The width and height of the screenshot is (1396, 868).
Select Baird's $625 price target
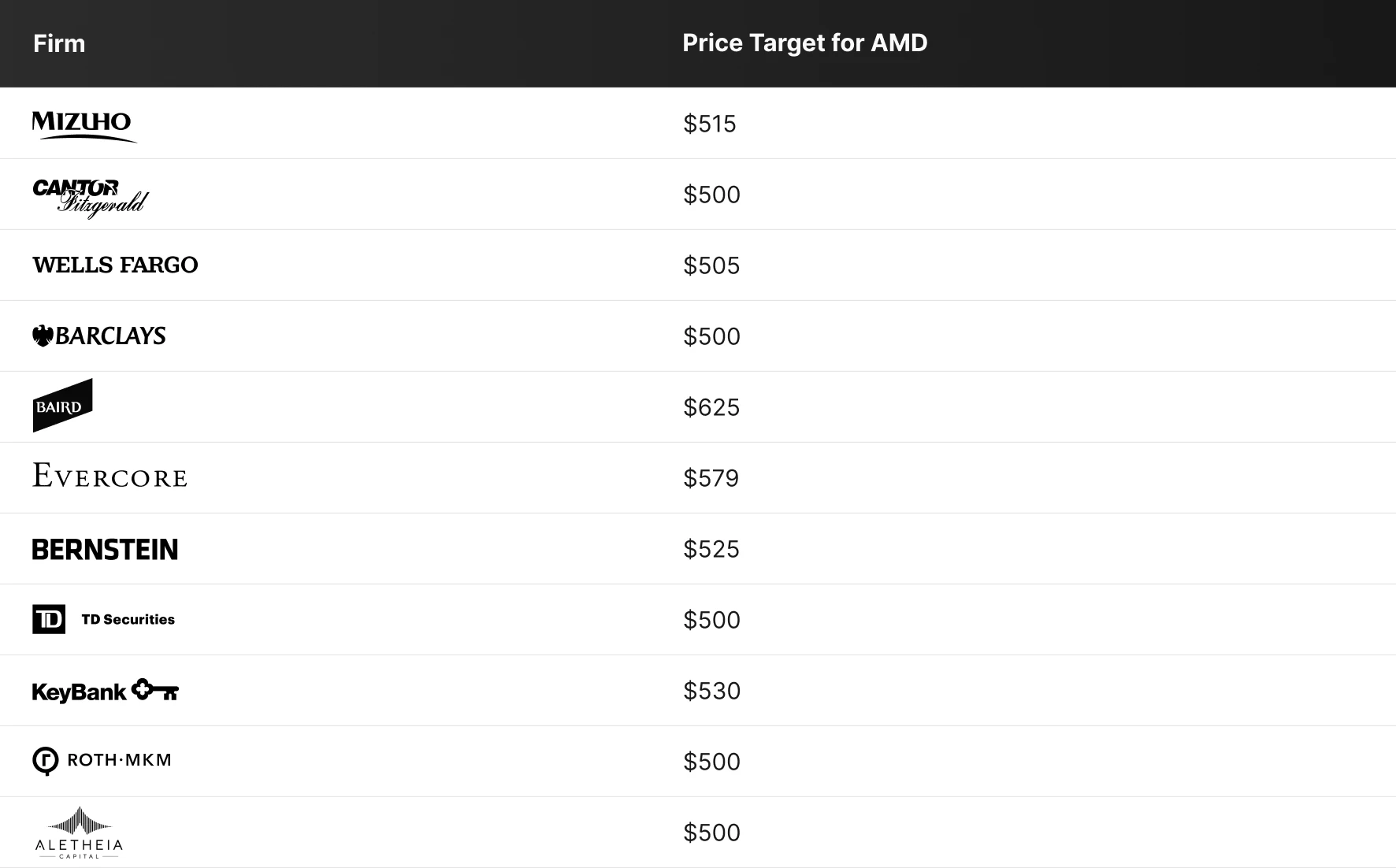click(711, 407)
